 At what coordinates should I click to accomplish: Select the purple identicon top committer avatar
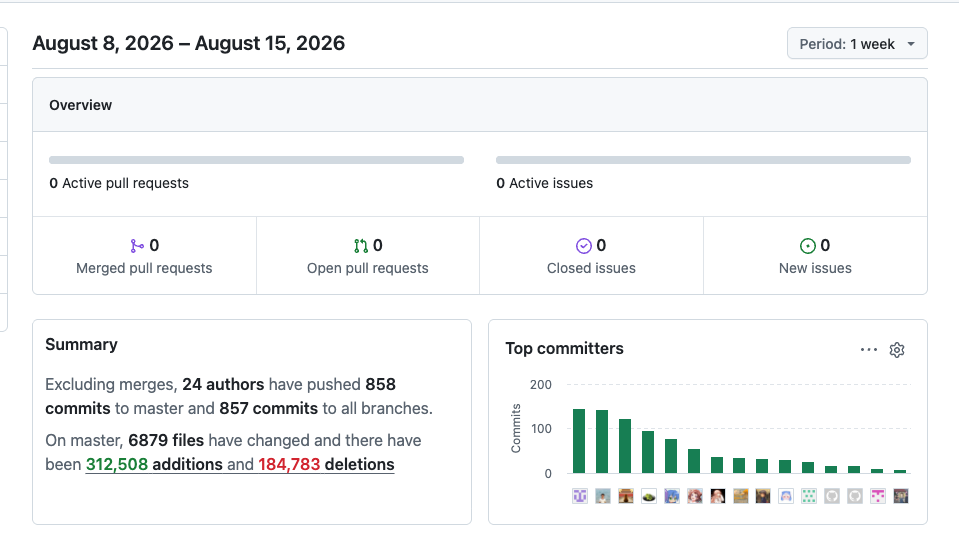580,496
